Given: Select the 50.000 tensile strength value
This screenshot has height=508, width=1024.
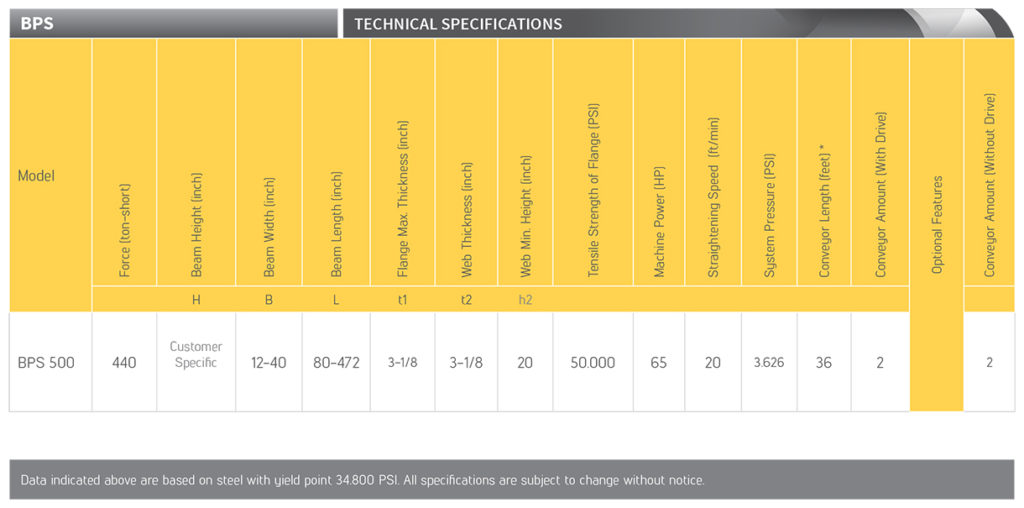Looking at the screenshot, I should click(592, 362).
